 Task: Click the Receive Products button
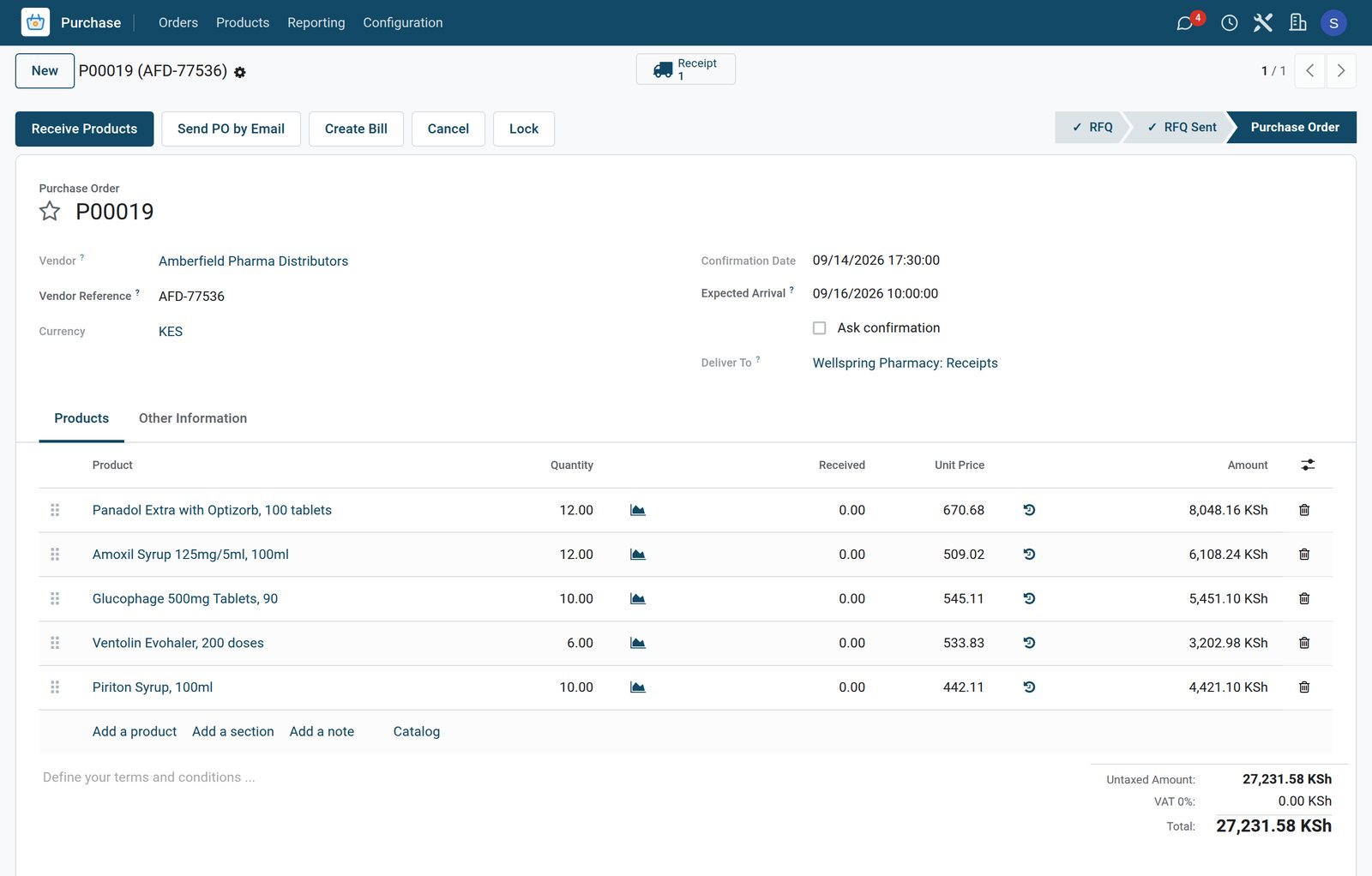[84, 129]
